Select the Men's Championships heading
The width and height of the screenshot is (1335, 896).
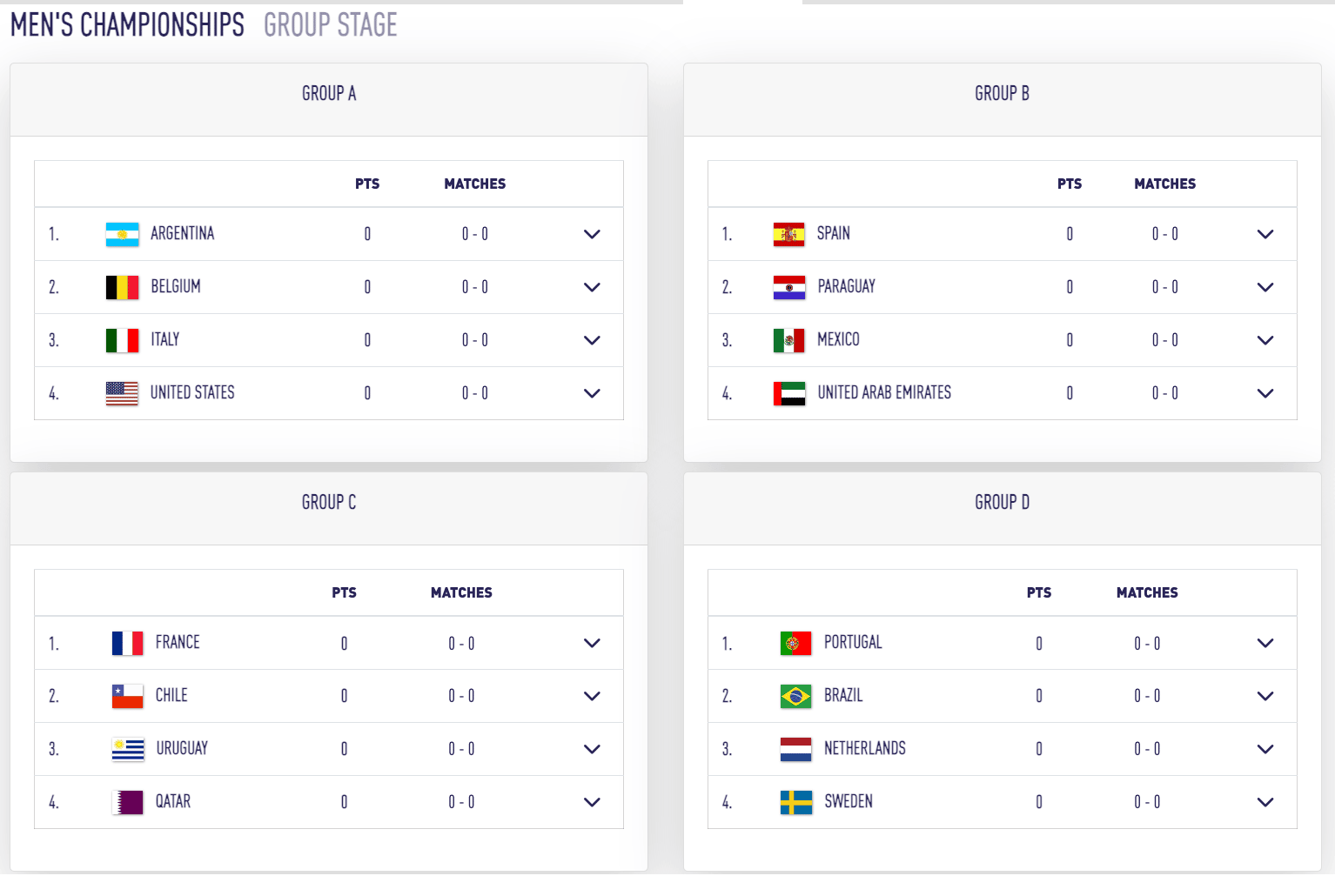pos(127,25)
